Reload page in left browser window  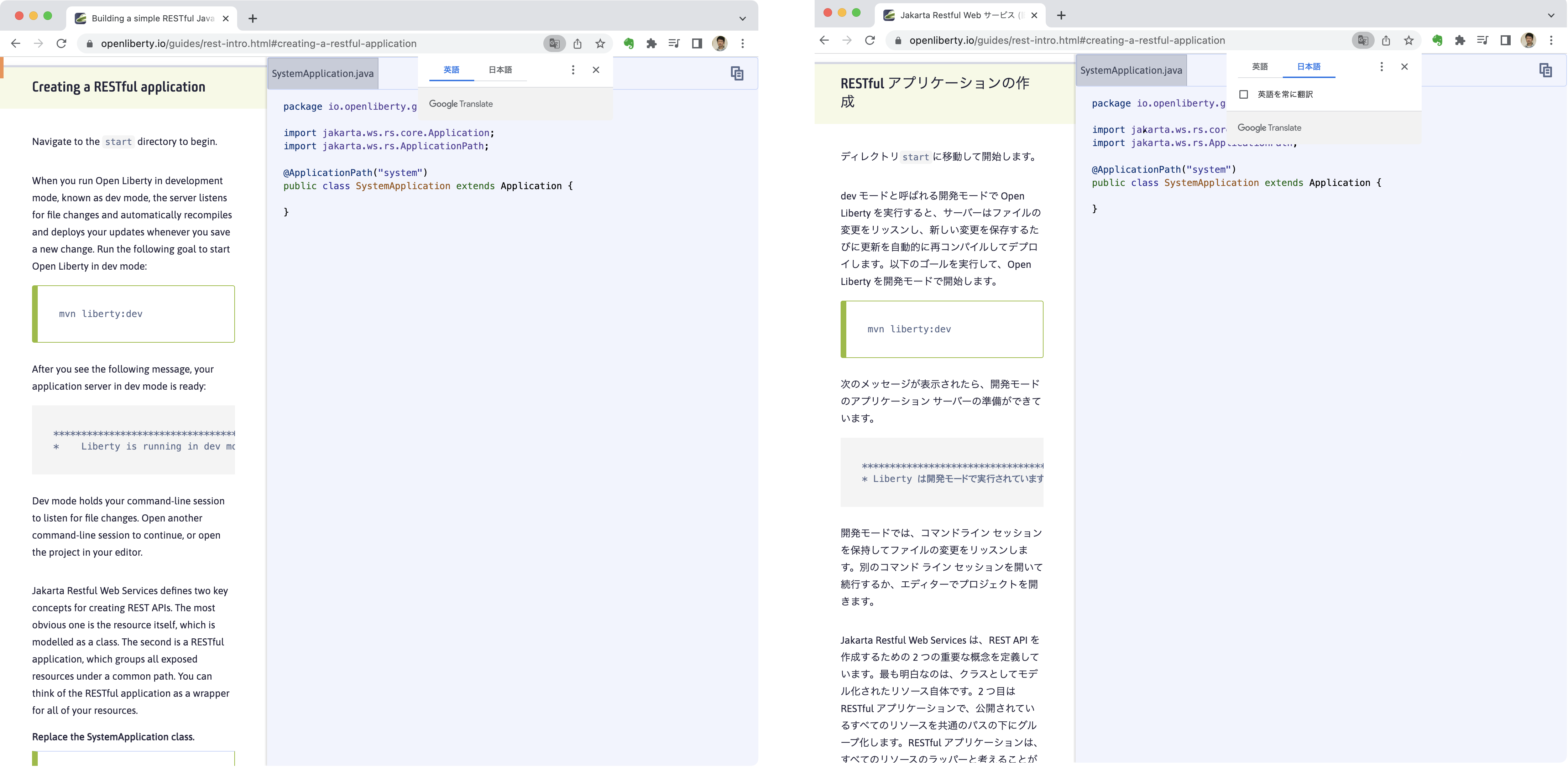[62, 43]
